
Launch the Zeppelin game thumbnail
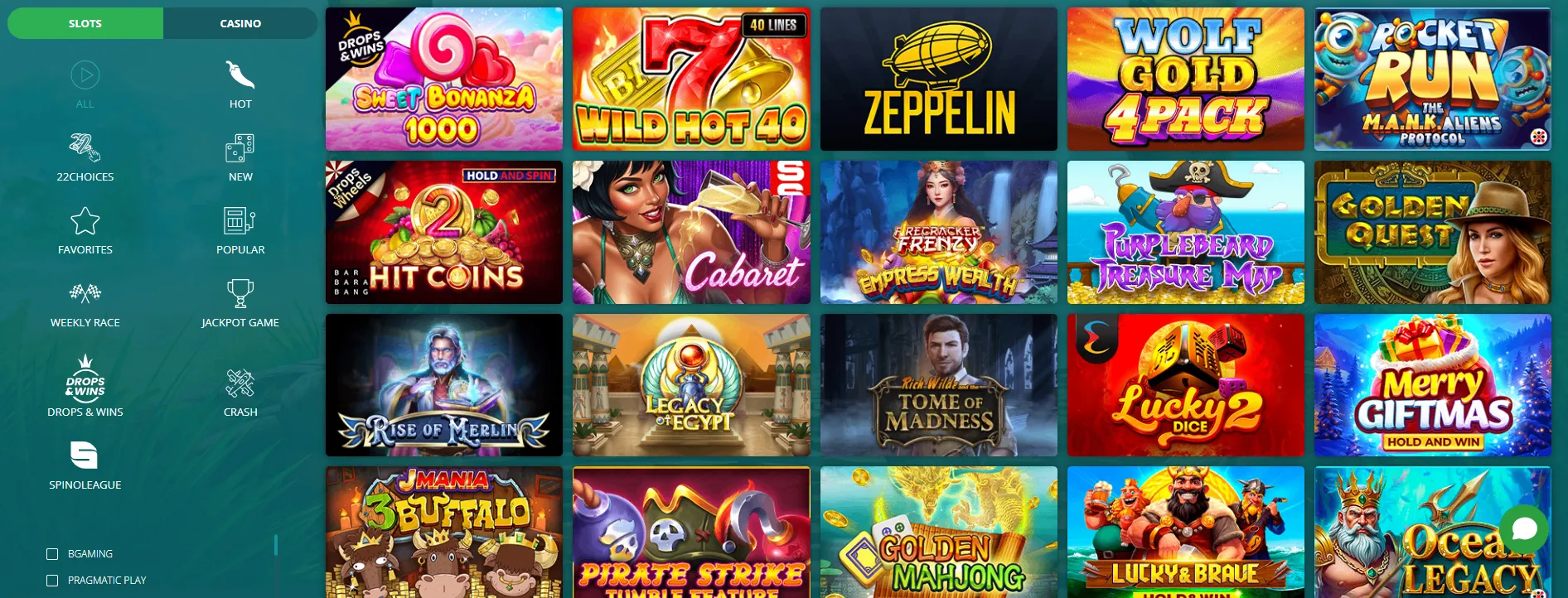tap(938, 80)
